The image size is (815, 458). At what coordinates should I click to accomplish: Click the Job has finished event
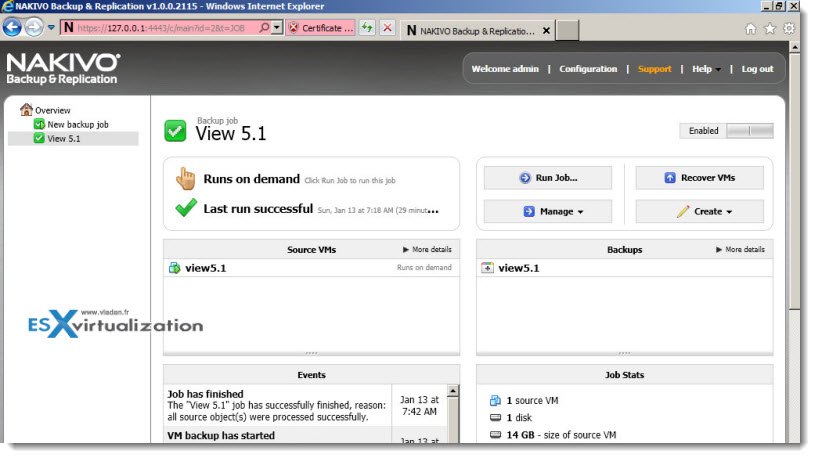(x=278, y=405)
